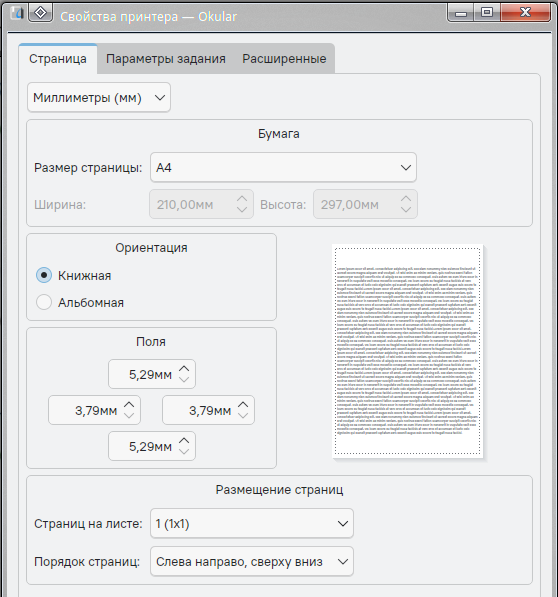Decrease the bottom margin with down arrow
Screen dimensions: 558x597
[x=184, y=452]
